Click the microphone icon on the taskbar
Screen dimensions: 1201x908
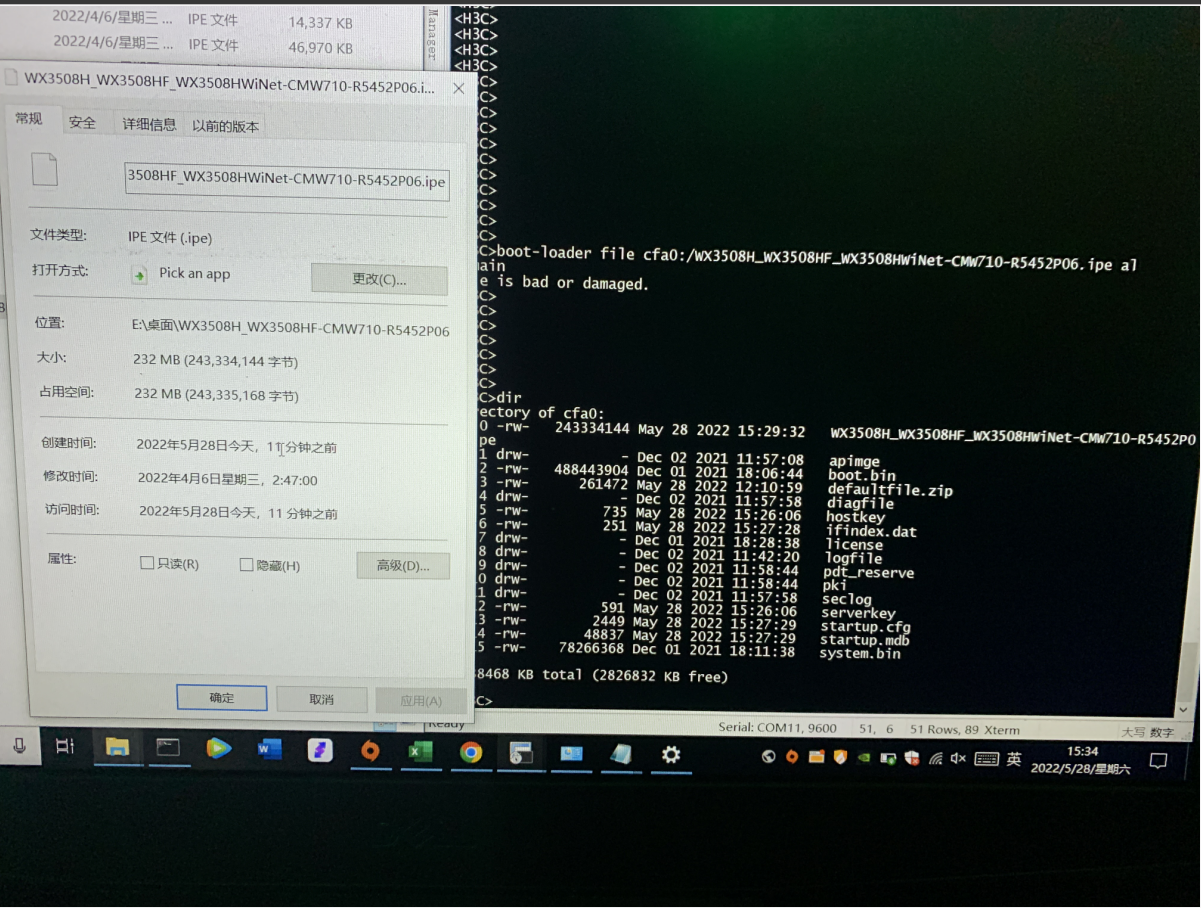(18, 746)
